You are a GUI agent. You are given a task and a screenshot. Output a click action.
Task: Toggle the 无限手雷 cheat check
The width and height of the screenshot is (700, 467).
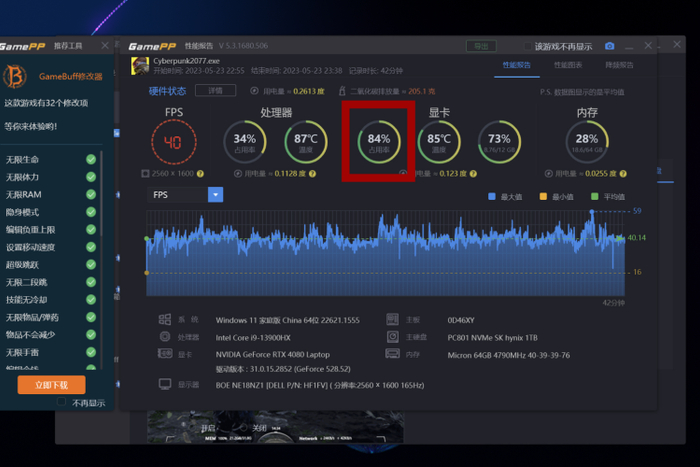pos(91,352)
